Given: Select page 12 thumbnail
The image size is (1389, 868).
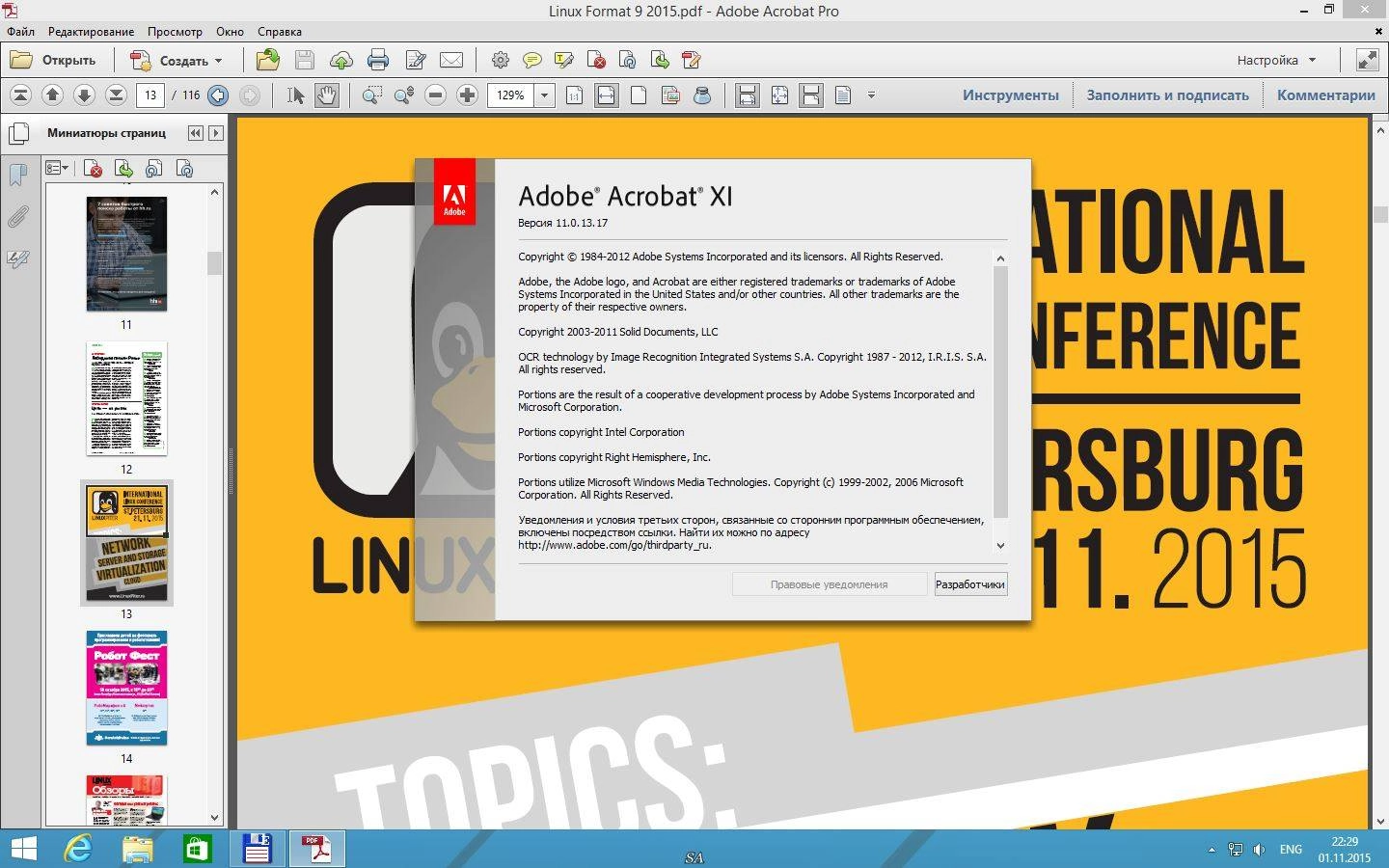Looking at the screenshot, I should coord(126,398).
